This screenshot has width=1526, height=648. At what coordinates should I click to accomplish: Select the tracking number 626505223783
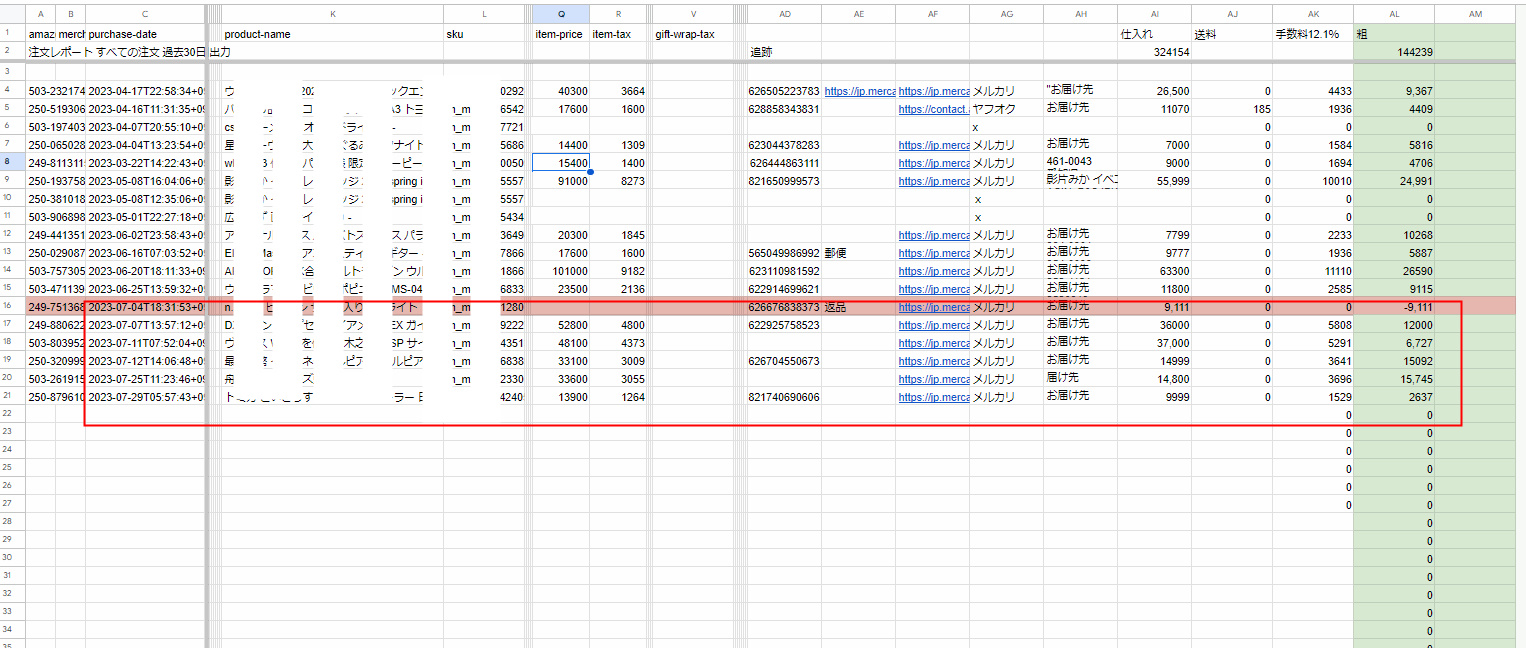pos(784,91)
